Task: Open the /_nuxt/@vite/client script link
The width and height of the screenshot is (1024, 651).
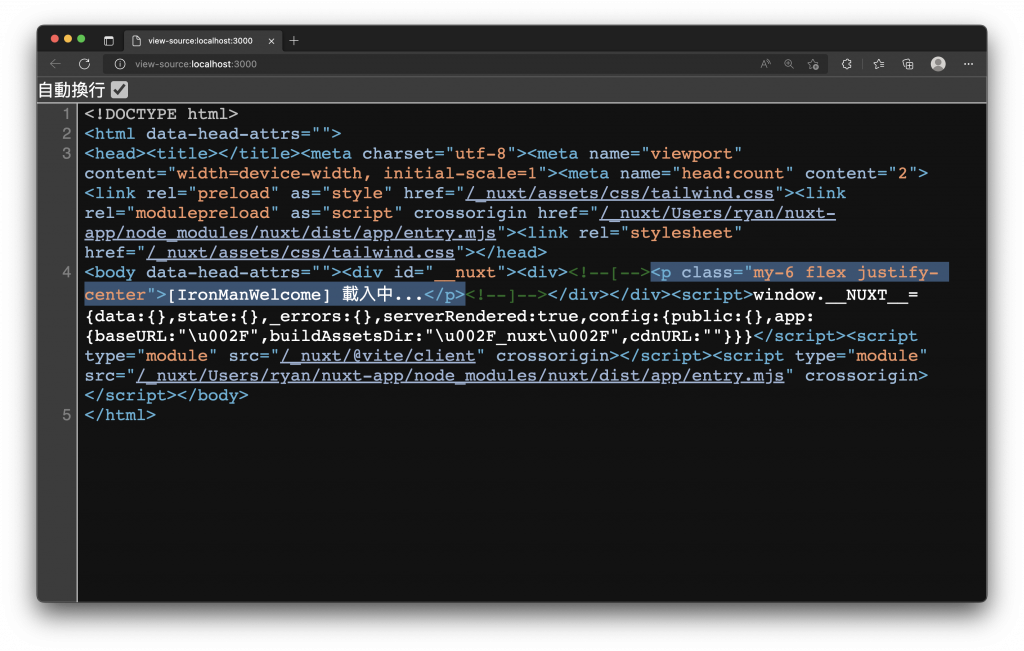Action: [x=377, y=356]
